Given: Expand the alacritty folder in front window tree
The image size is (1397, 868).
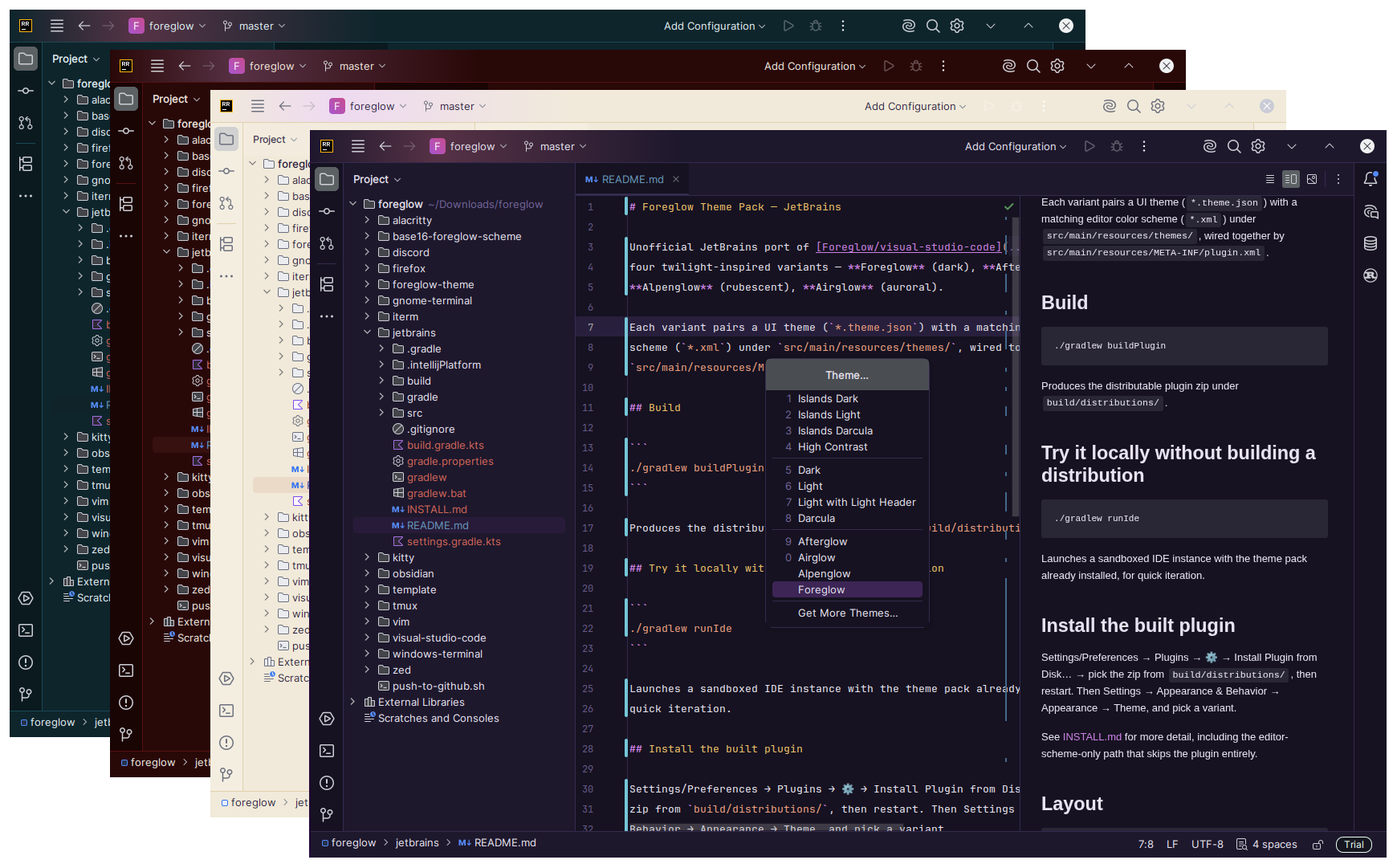Looking at the screenshot, I should pyautogui.click(x=367, y=220).
